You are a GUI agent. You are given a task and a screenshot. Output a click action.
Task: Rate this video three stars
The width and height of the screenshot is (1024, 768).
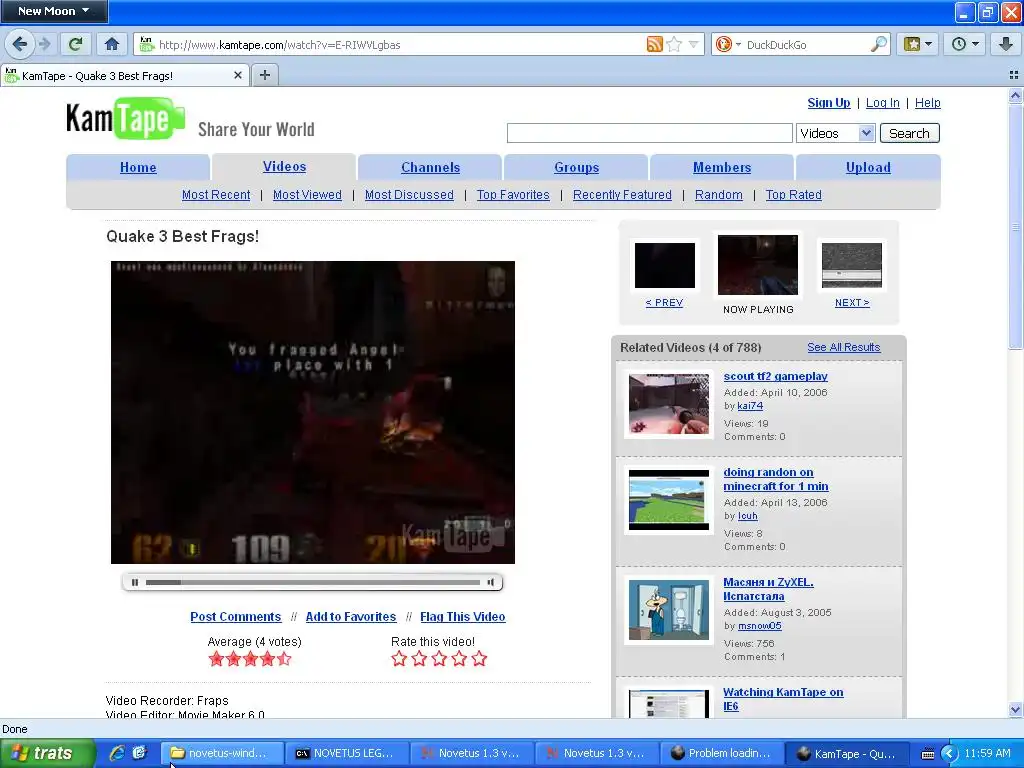point(439,658)
